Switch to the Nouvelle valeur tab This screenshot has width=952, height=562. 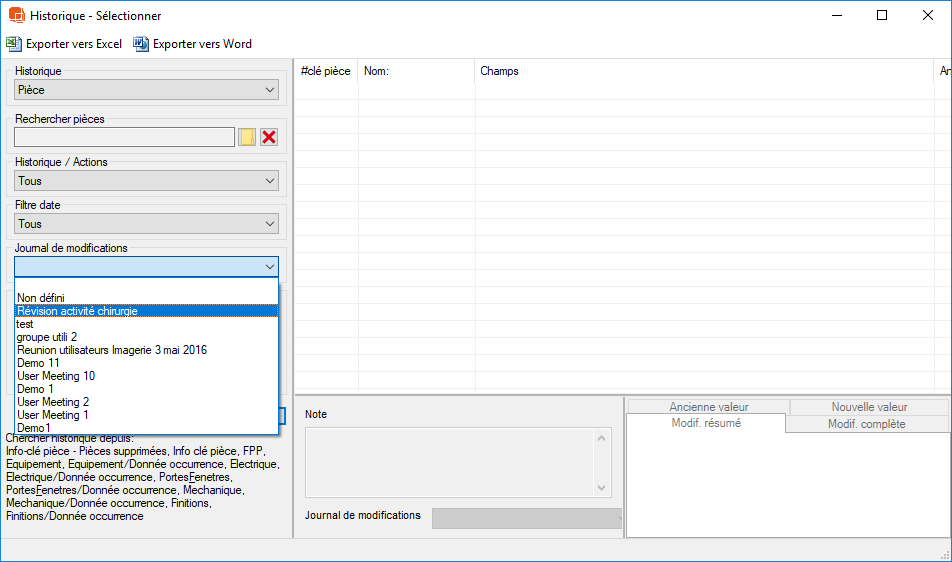tap(868, 407)
